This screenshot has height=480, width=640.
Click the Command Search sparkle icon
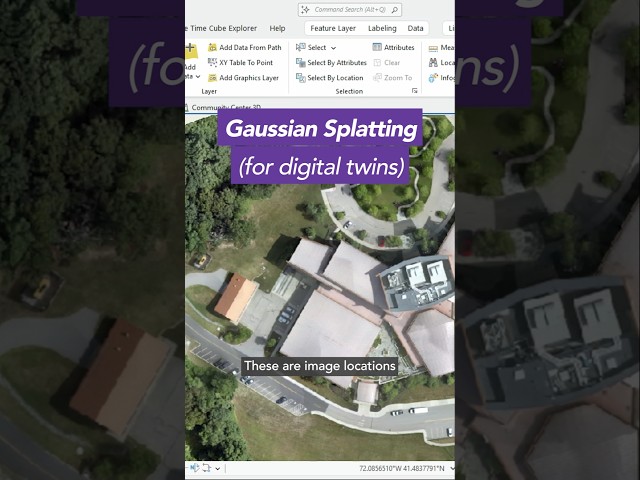coord(305,10)
